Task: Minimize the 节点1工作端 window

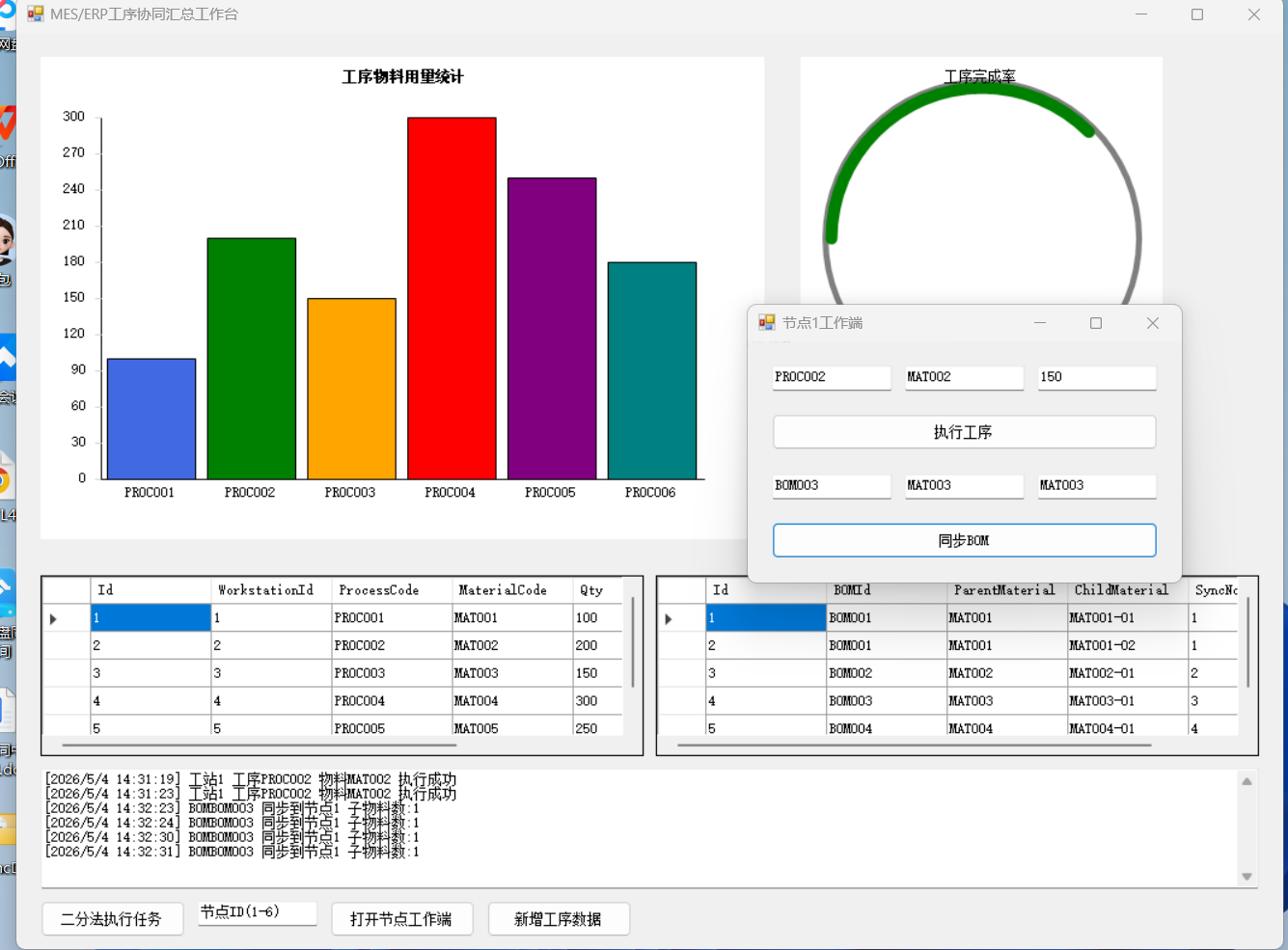Action: pyautogui.click(x=1040, y=323)
